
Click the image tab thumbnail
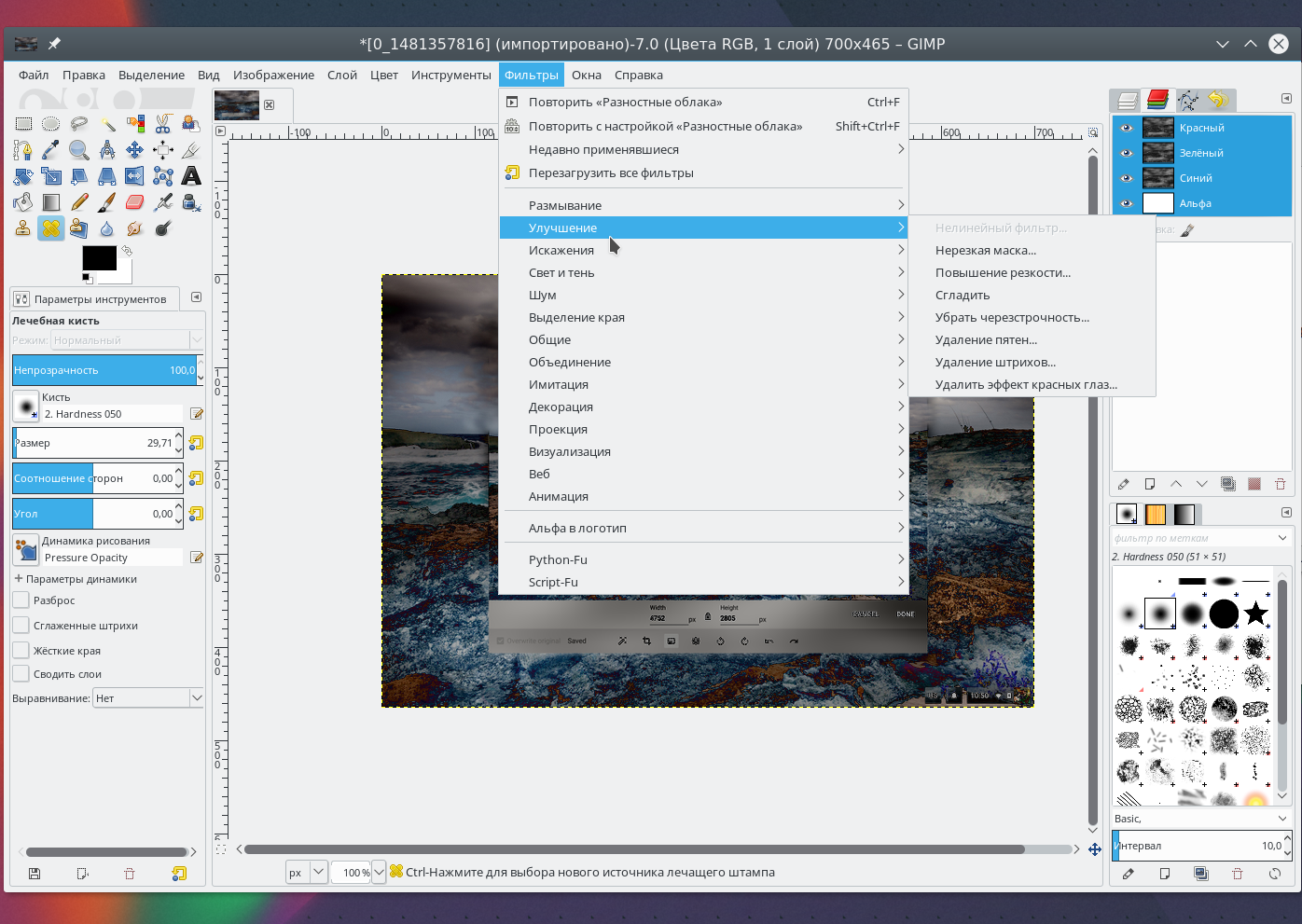point(237,104)
